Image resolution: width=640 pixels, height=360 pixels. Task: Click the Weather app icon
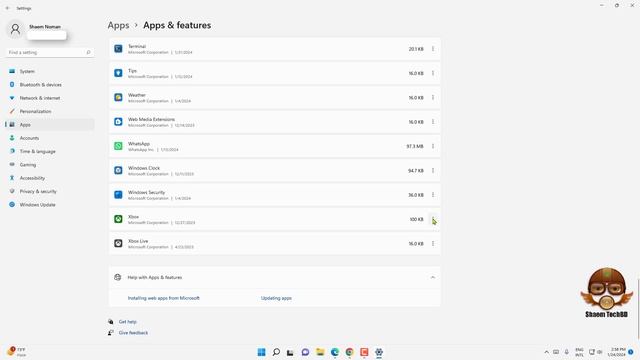point(118,98)
